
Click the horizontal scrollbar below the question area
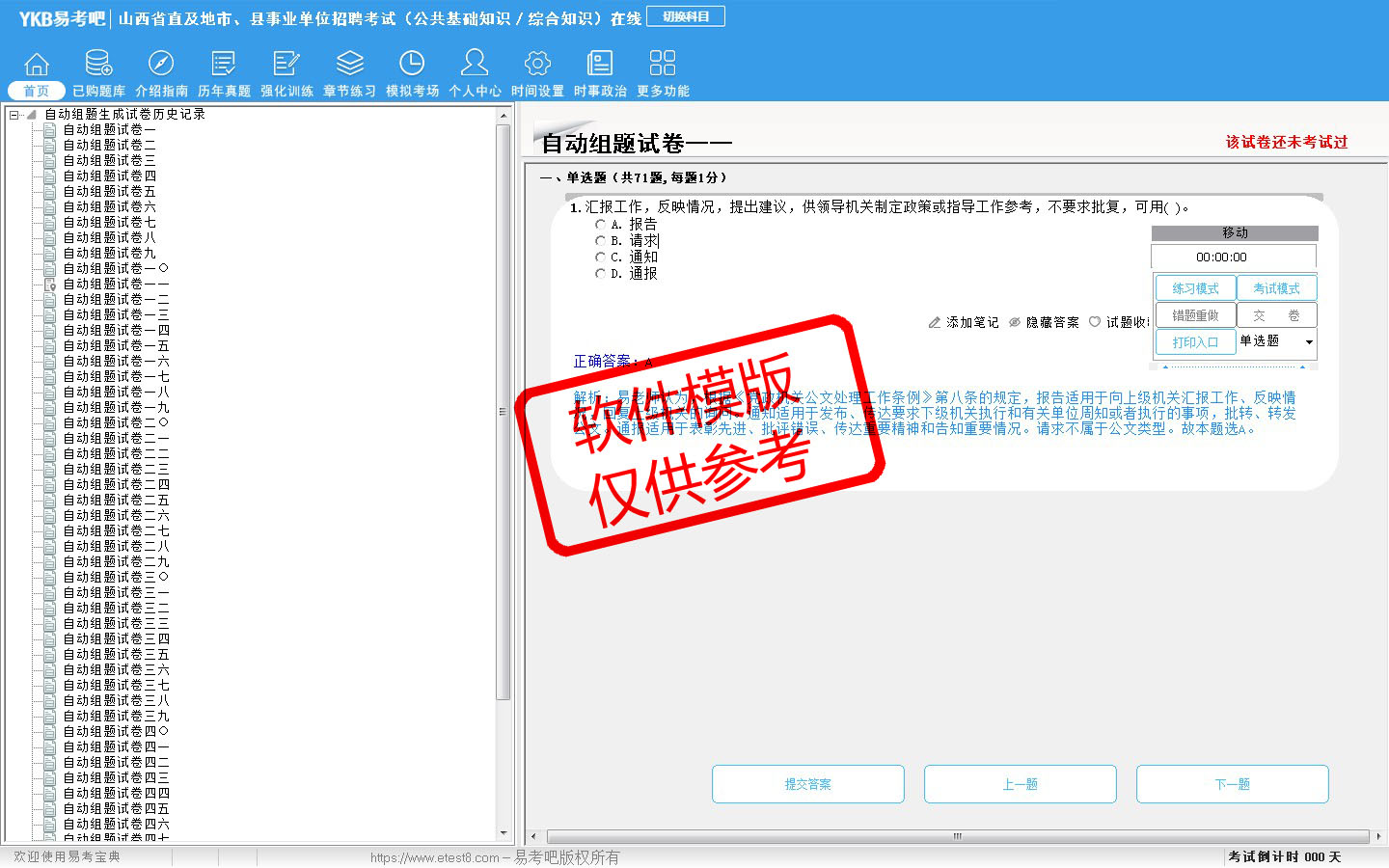(957, 836)
